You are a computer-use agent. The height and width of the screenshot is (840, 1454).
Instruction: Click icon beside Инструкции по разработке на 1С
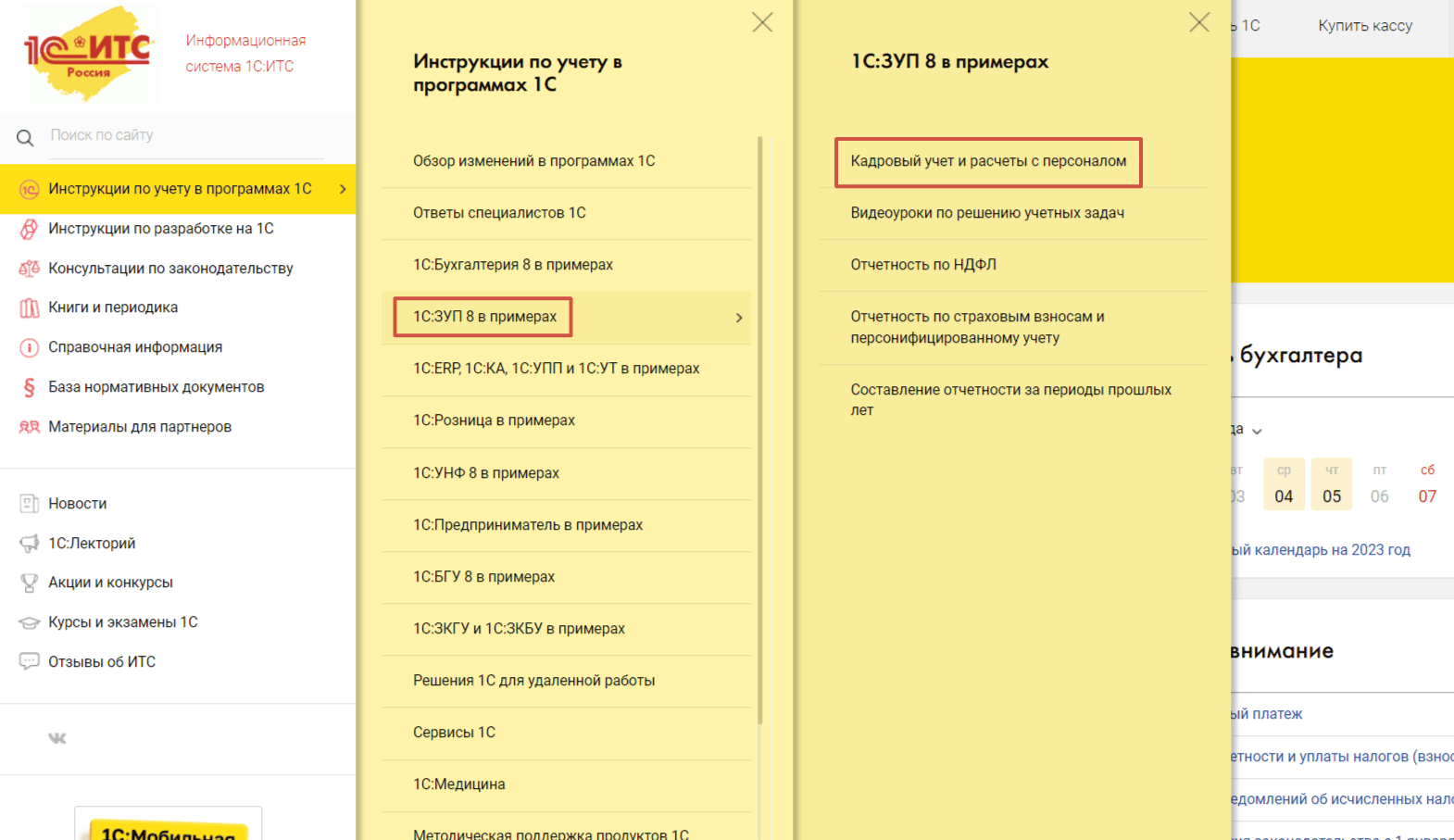point(29,229)
